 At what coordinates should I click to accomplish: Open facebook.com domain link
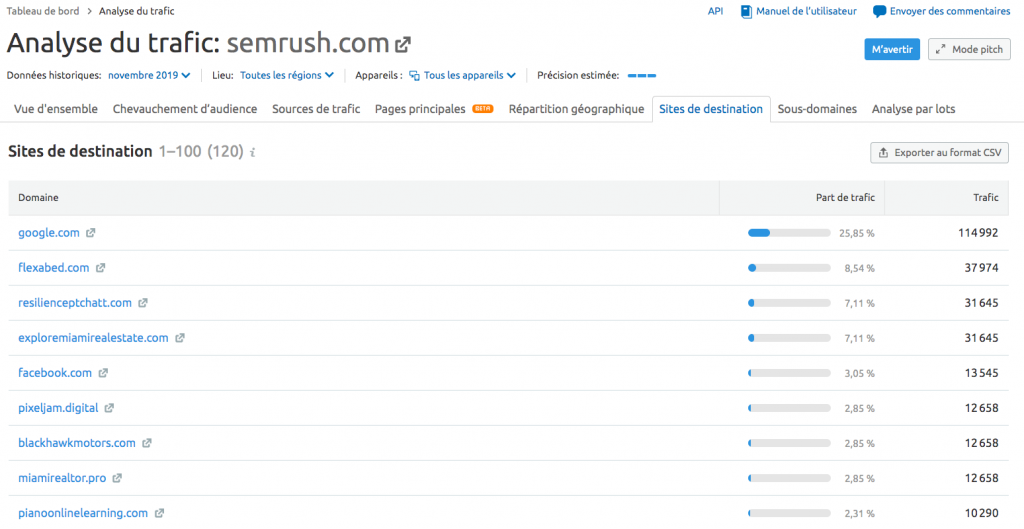click(55, 373)
